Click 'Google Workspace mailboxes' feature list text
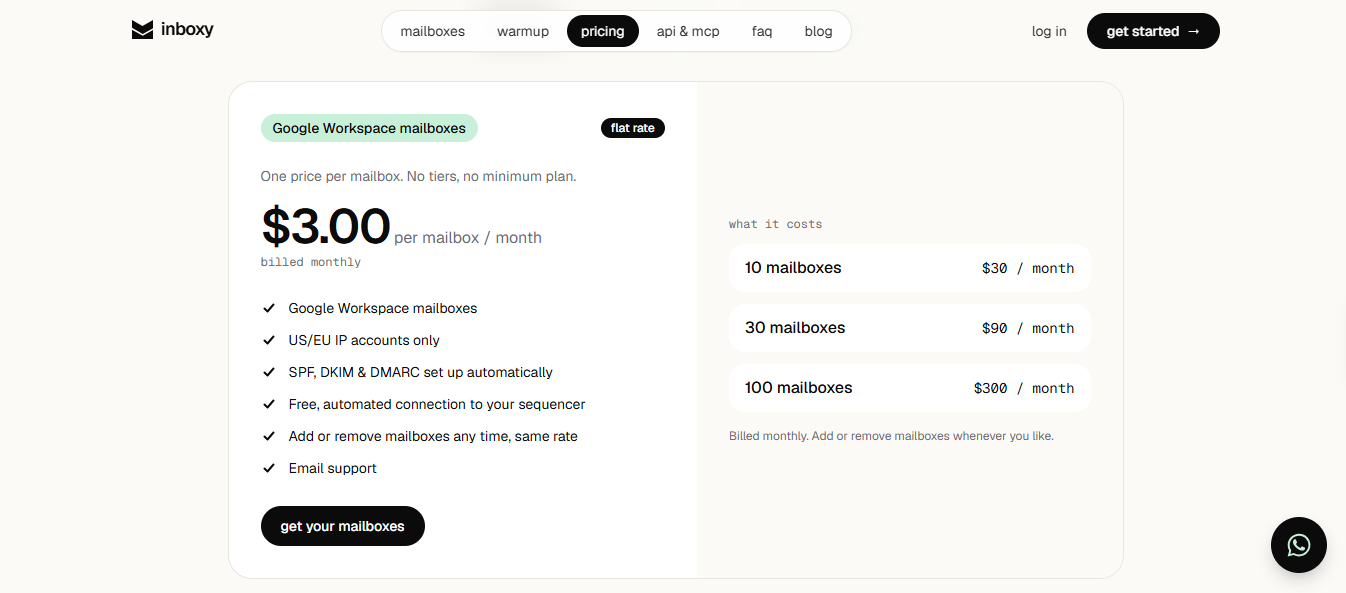The height and width of the screenshot is (593, 1346). [383, 308]
